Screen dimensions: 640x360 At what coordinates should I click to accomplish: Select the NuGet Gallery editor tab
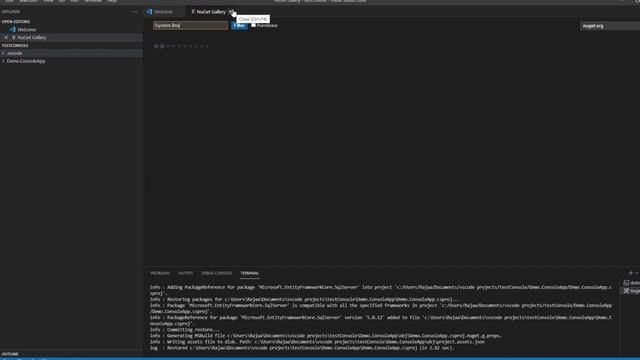(x=211, y=12)
